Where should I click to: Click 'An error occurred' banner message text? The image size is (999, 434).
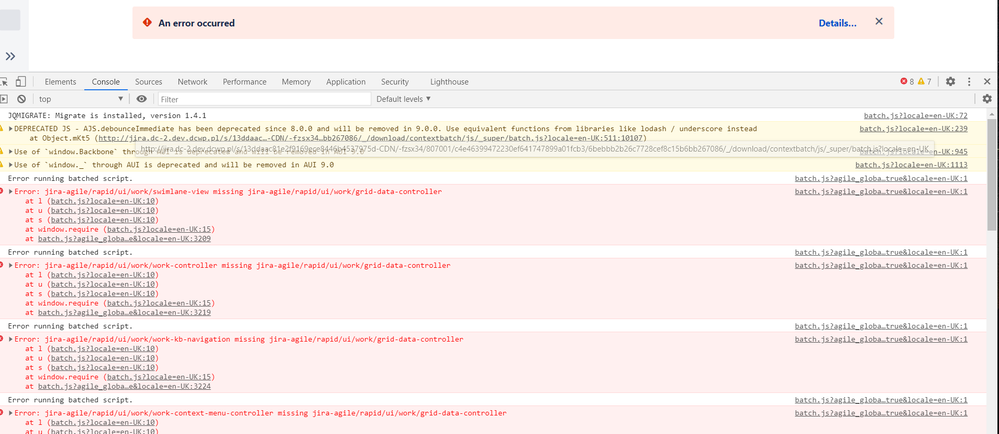pyautogui.click(x=196, y=23)
